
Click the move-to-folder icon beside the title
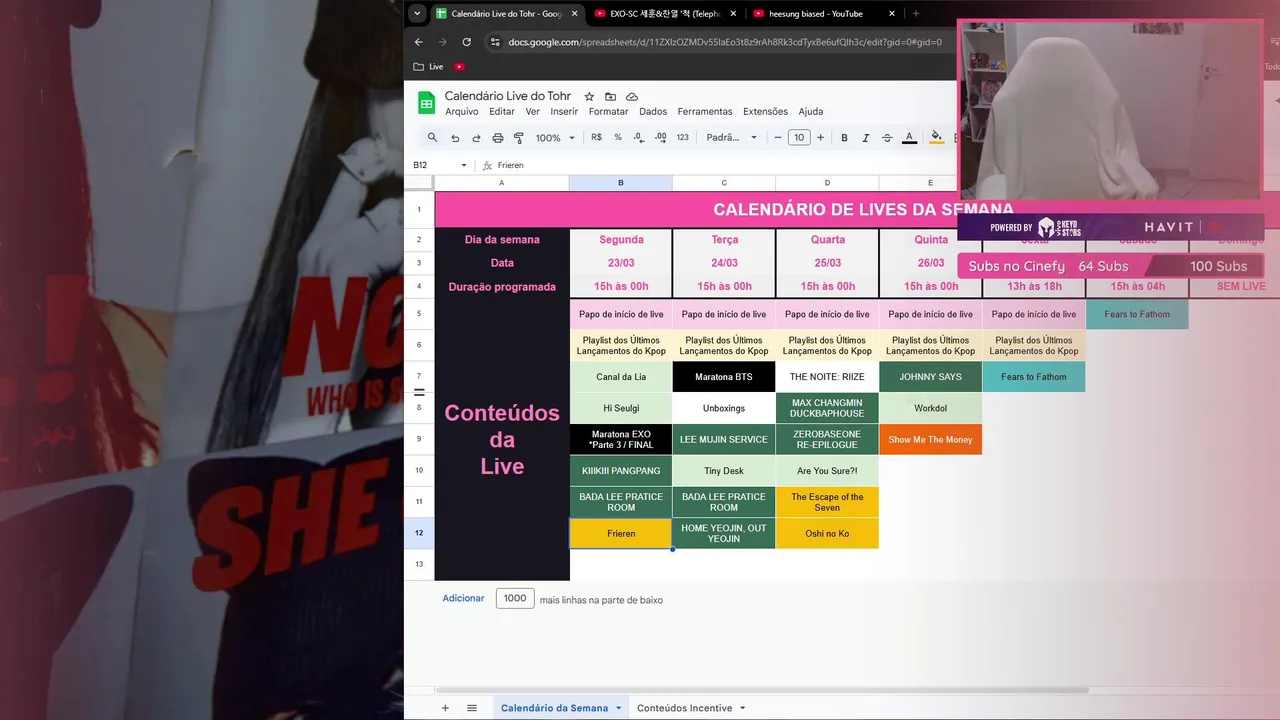pos(610,97)
